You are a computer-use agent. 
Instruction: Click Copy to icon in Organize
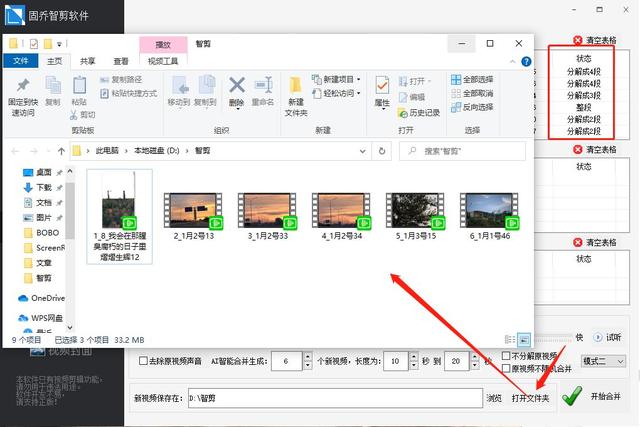coord(206,86)
